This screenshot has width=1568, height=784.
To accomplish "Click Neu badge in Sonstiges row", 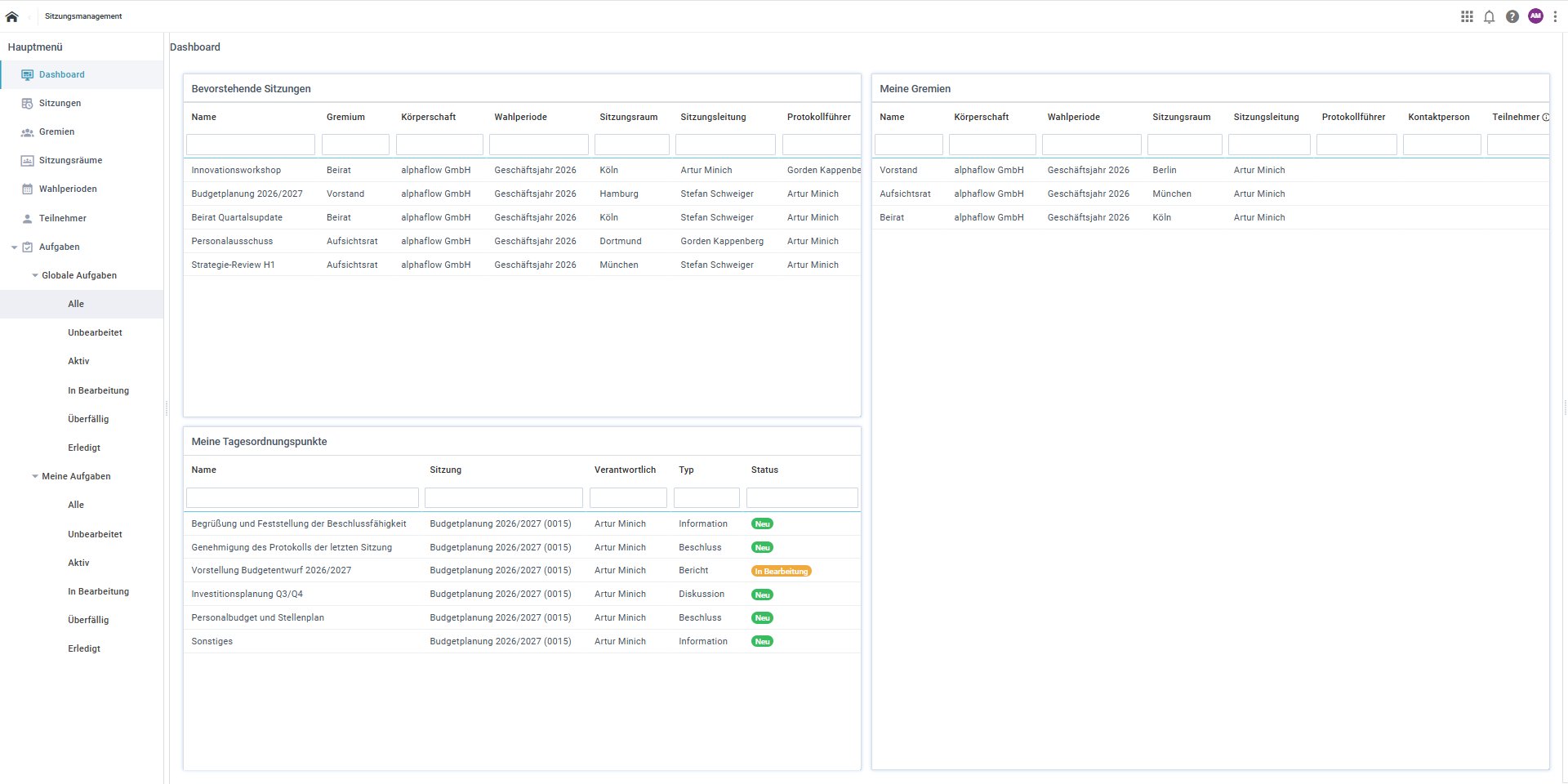I will [x=762, y=642].
